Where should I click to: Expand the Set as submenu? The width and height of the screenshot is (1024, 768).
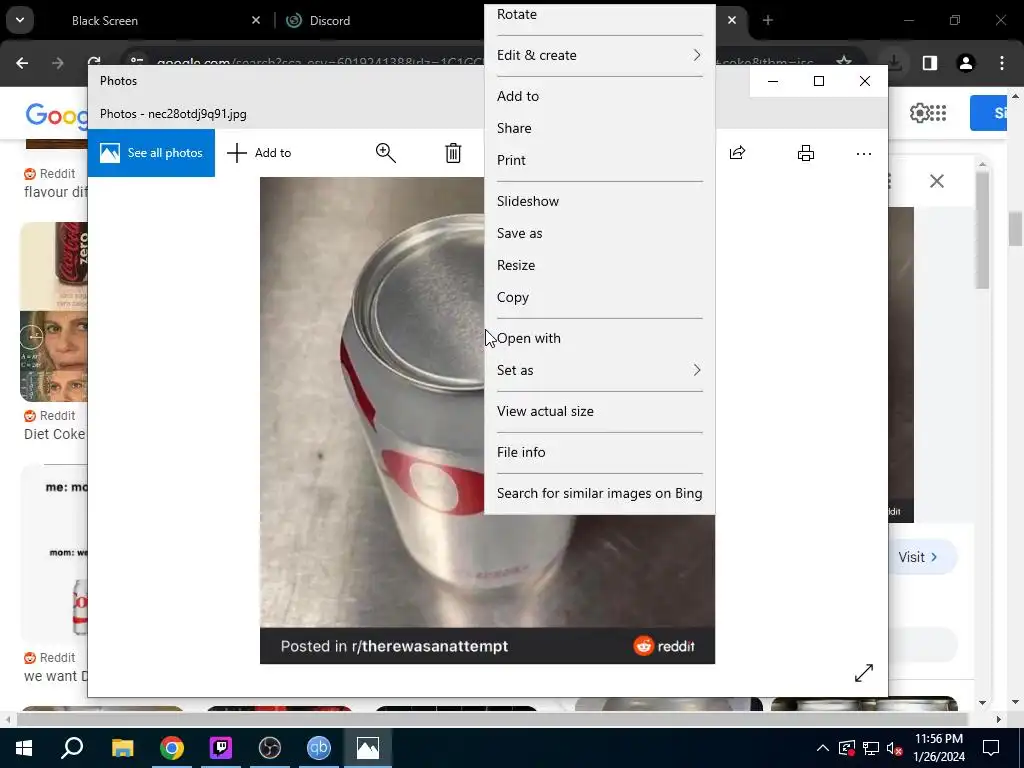pos(599,370)
